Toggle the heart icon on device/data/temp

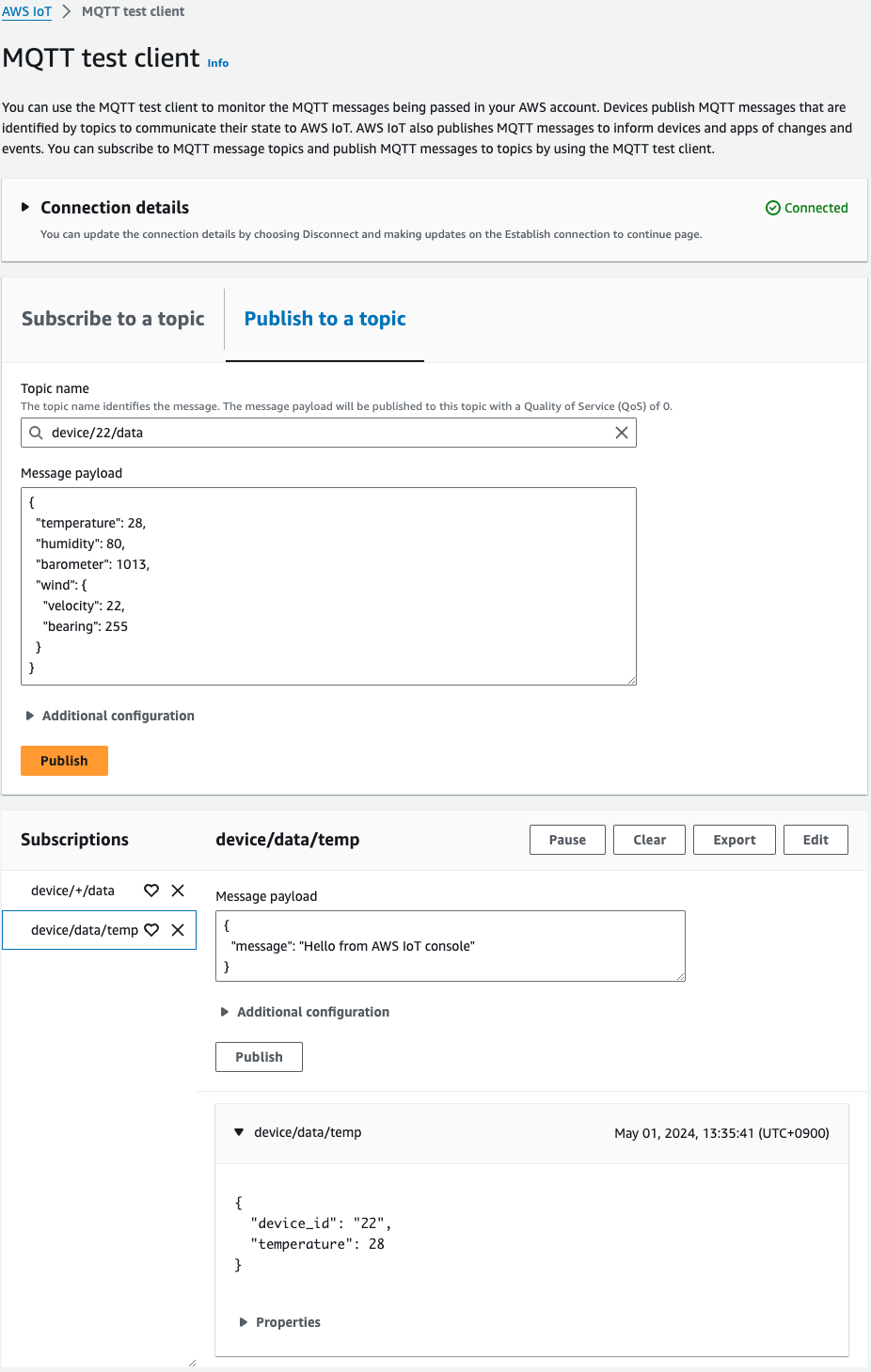[151, 930]
